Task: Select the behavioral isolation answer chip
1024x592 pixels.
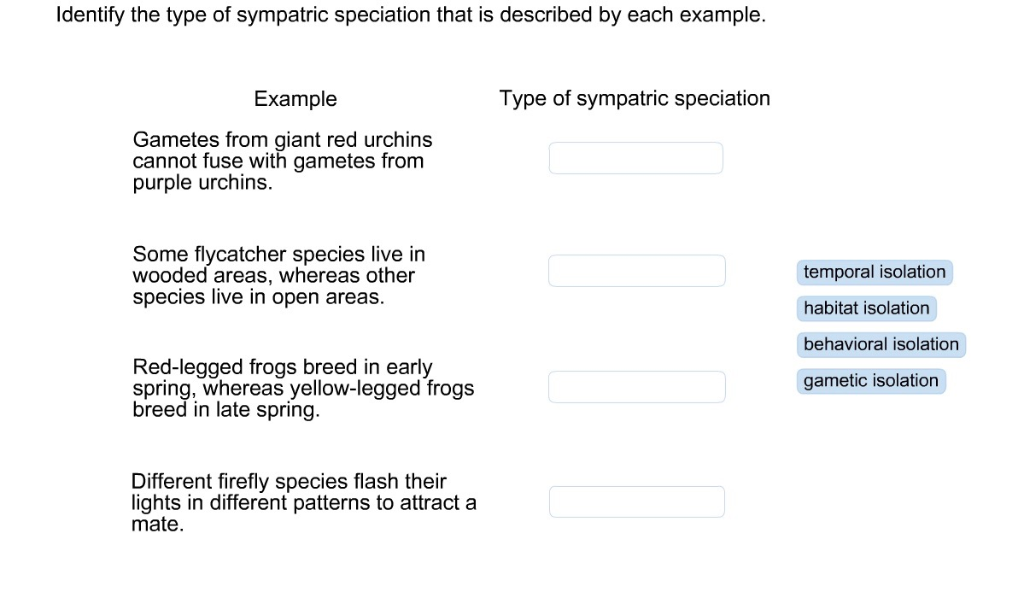Action: (x=880, y=344)
